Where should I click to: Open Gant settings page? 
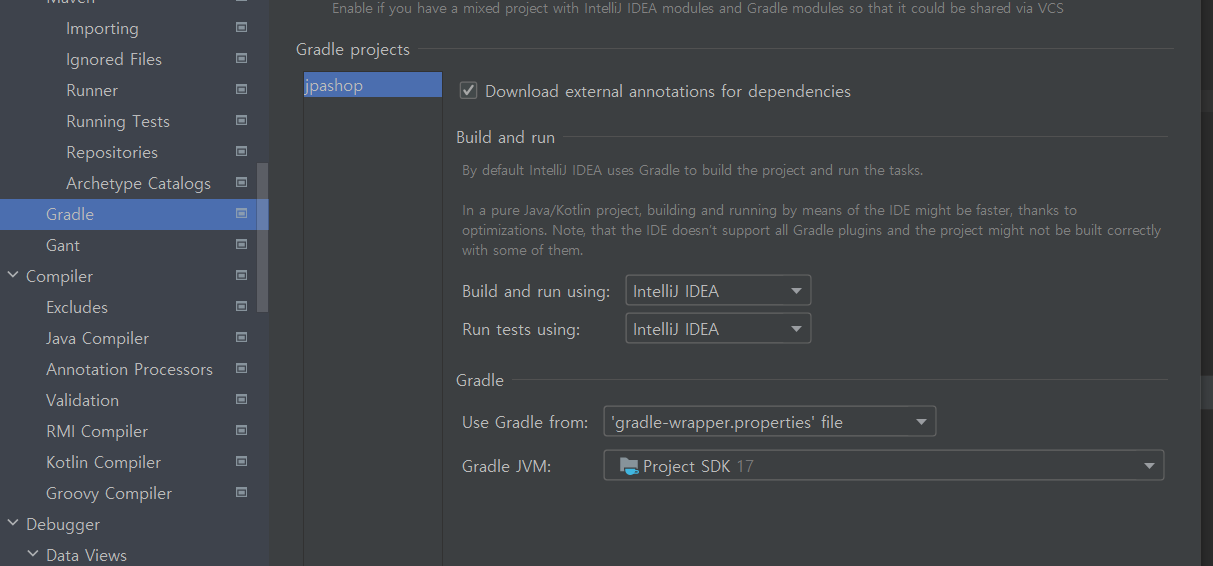click(x=63, y=245)
